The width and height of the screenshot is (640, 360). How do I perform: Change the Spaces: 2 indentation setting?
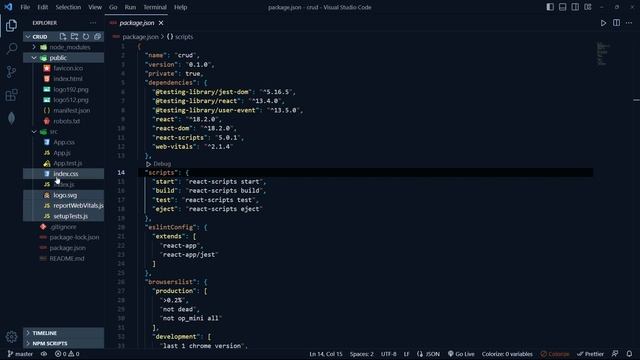coord(362,354)
